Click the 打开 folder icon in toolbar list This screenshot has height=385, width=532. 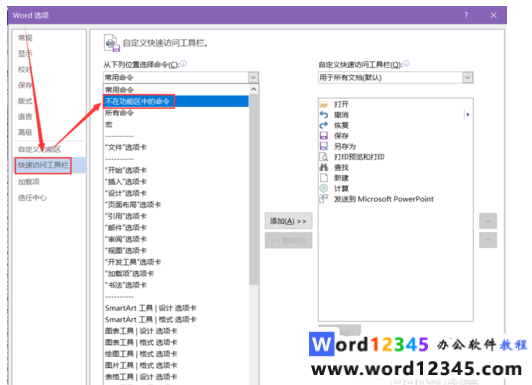[324, 104]
